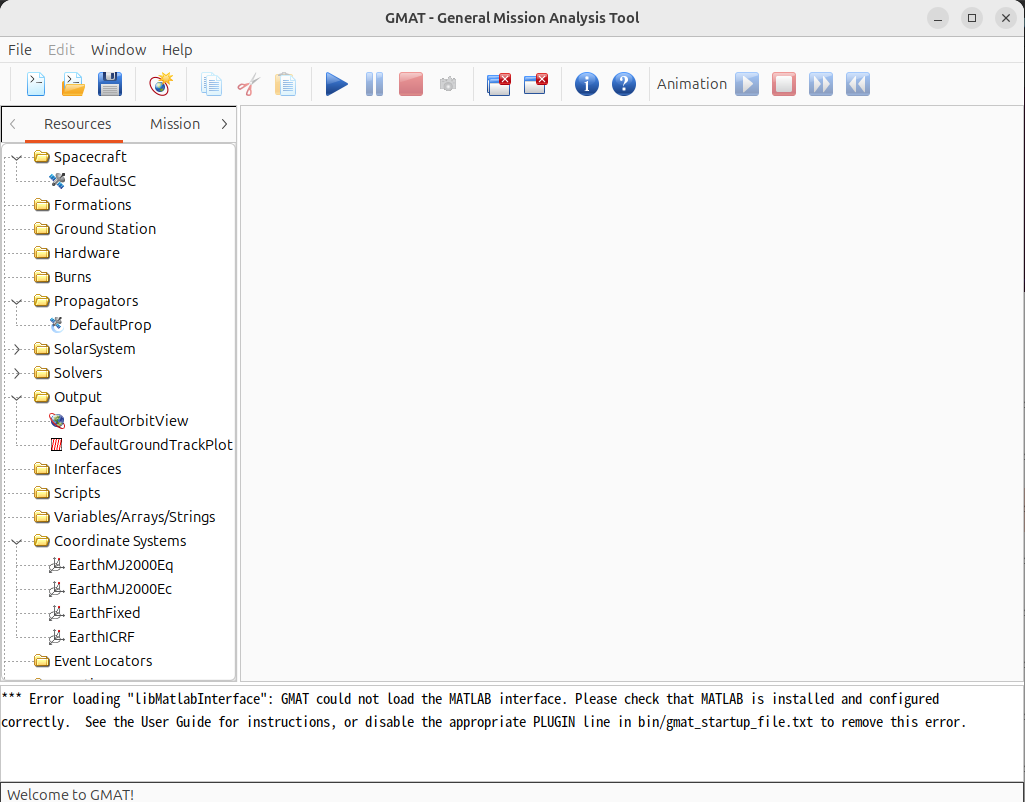
Task: Select EarthMJ2000Eq coordinate system
Action: 121,565
